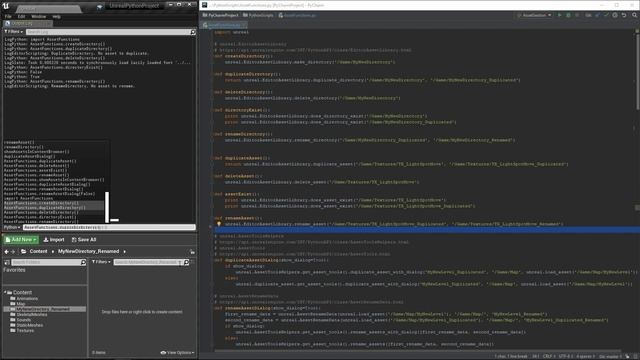The height and width of the screenshot is (360, 640).
Task: Click PythonScripts folder in PyCharm breadcrumb
Action: click(258, 15)
